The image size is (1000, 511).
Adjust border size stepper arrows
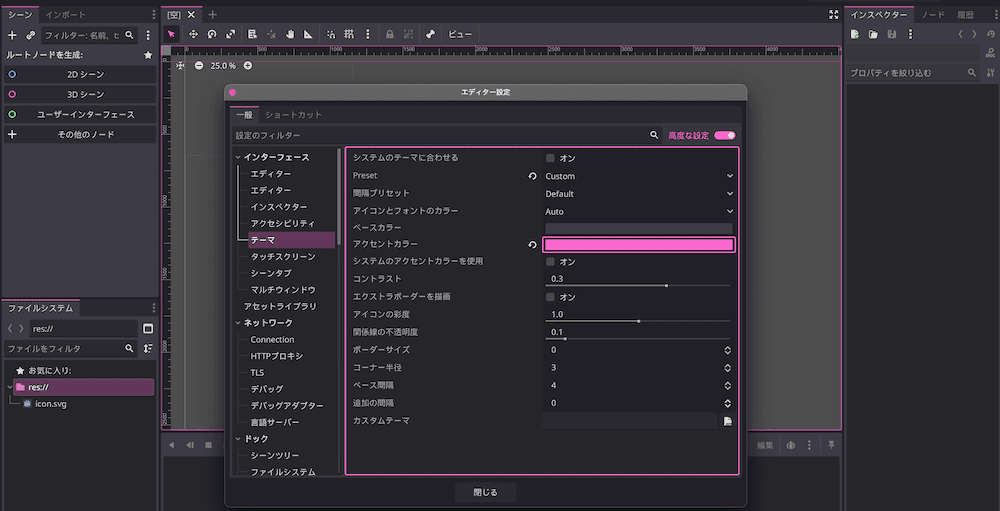728,350
